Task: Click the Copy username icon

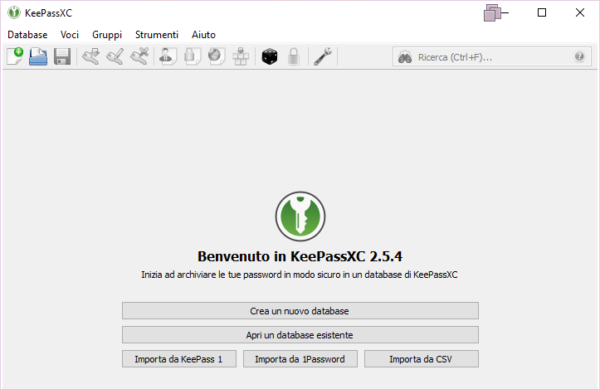Action: (x=168, y=57)
